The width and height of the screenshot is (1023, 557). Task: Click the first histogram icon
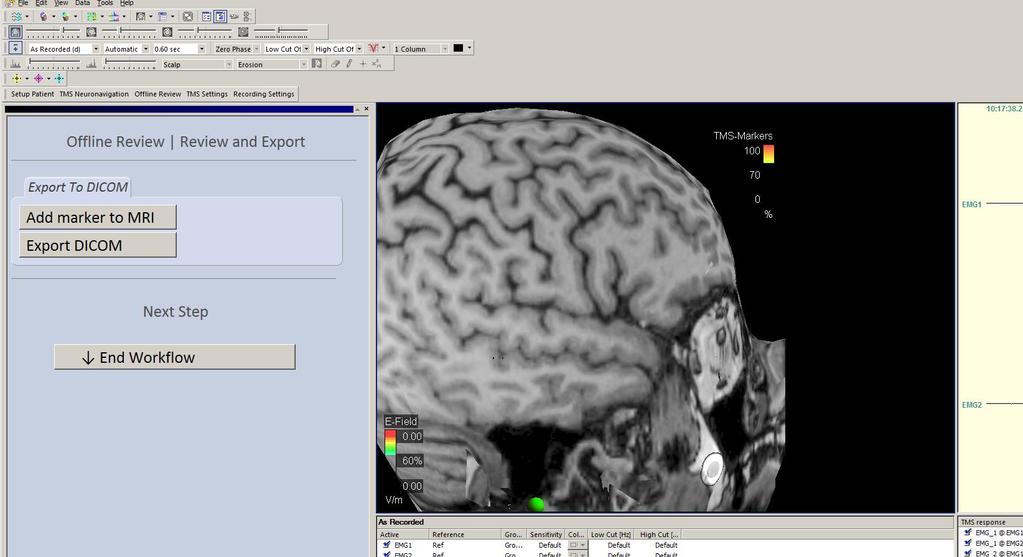pyautogui.click(x=16, y=64)
